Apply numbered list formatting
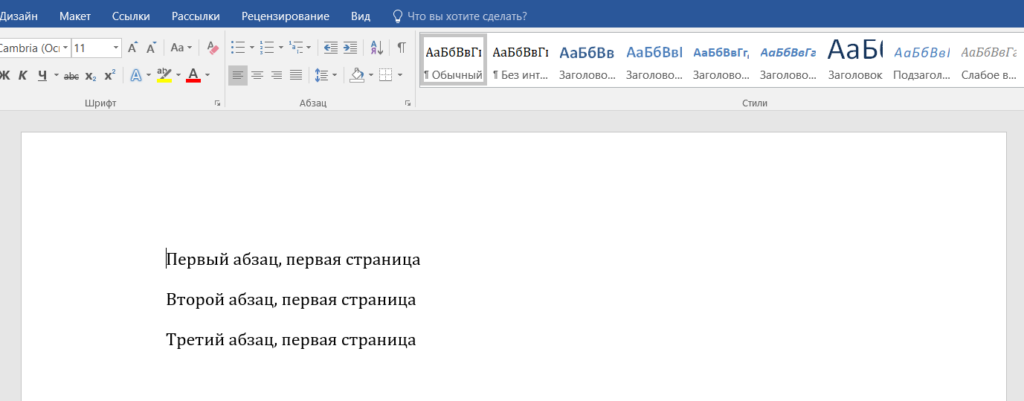Screen dimensions: 1024x401 pos(266,48)
